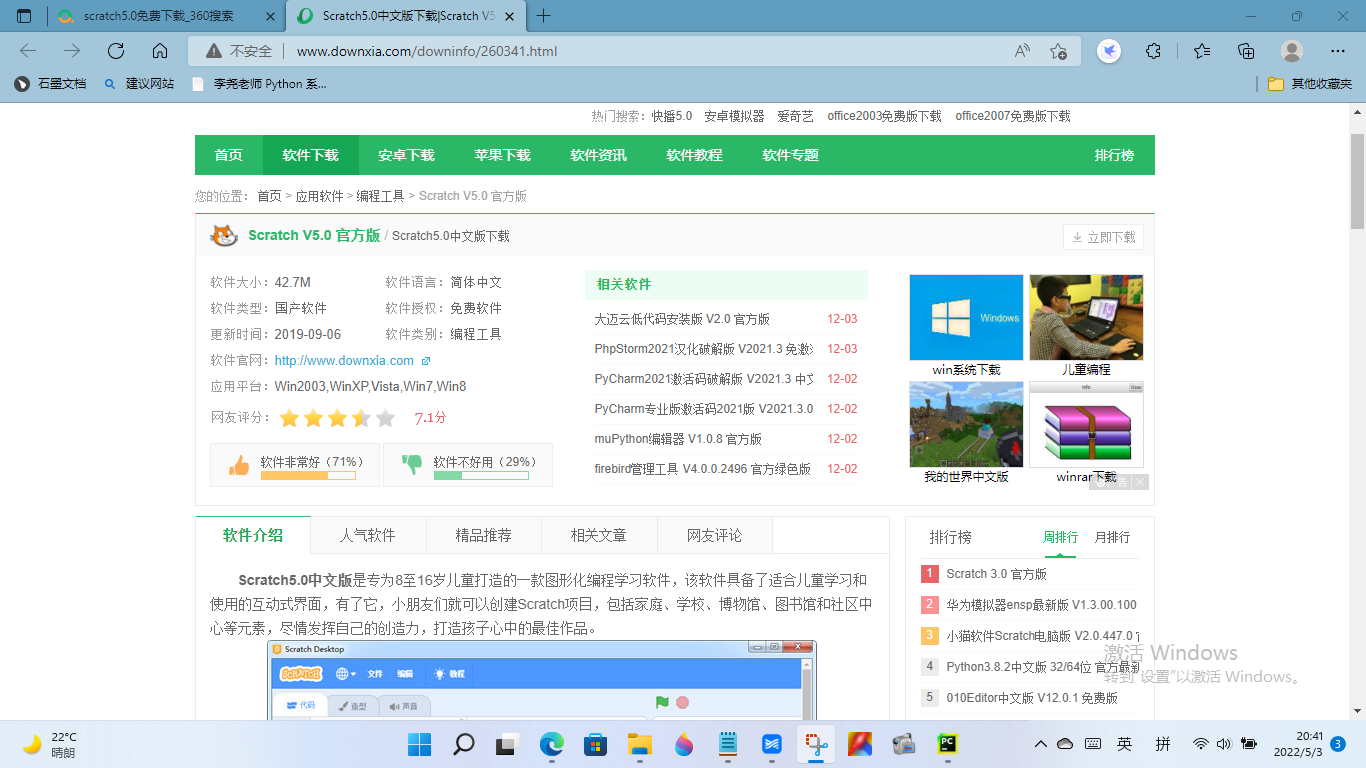Click the 软件非常好 71% rating bar
1366x768 pixels.
tap(308, 476)
